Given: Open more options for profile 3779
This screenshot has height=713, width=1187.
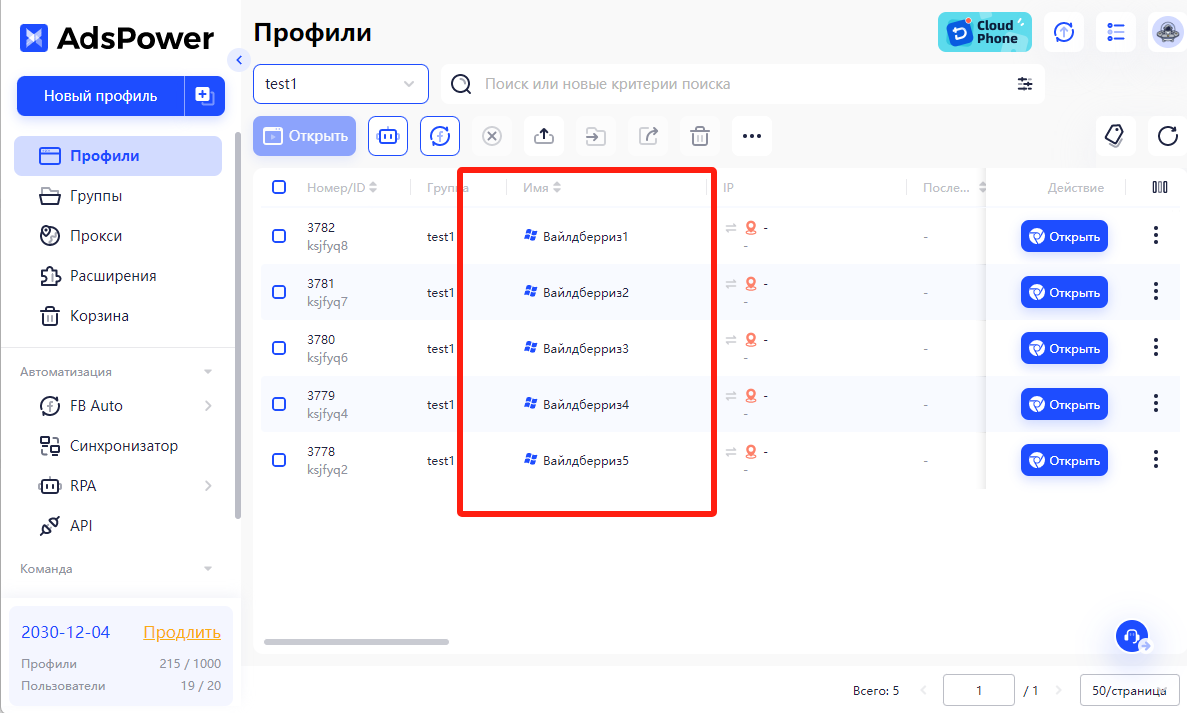Looking at the screenshot, I should pos(1155,403).
